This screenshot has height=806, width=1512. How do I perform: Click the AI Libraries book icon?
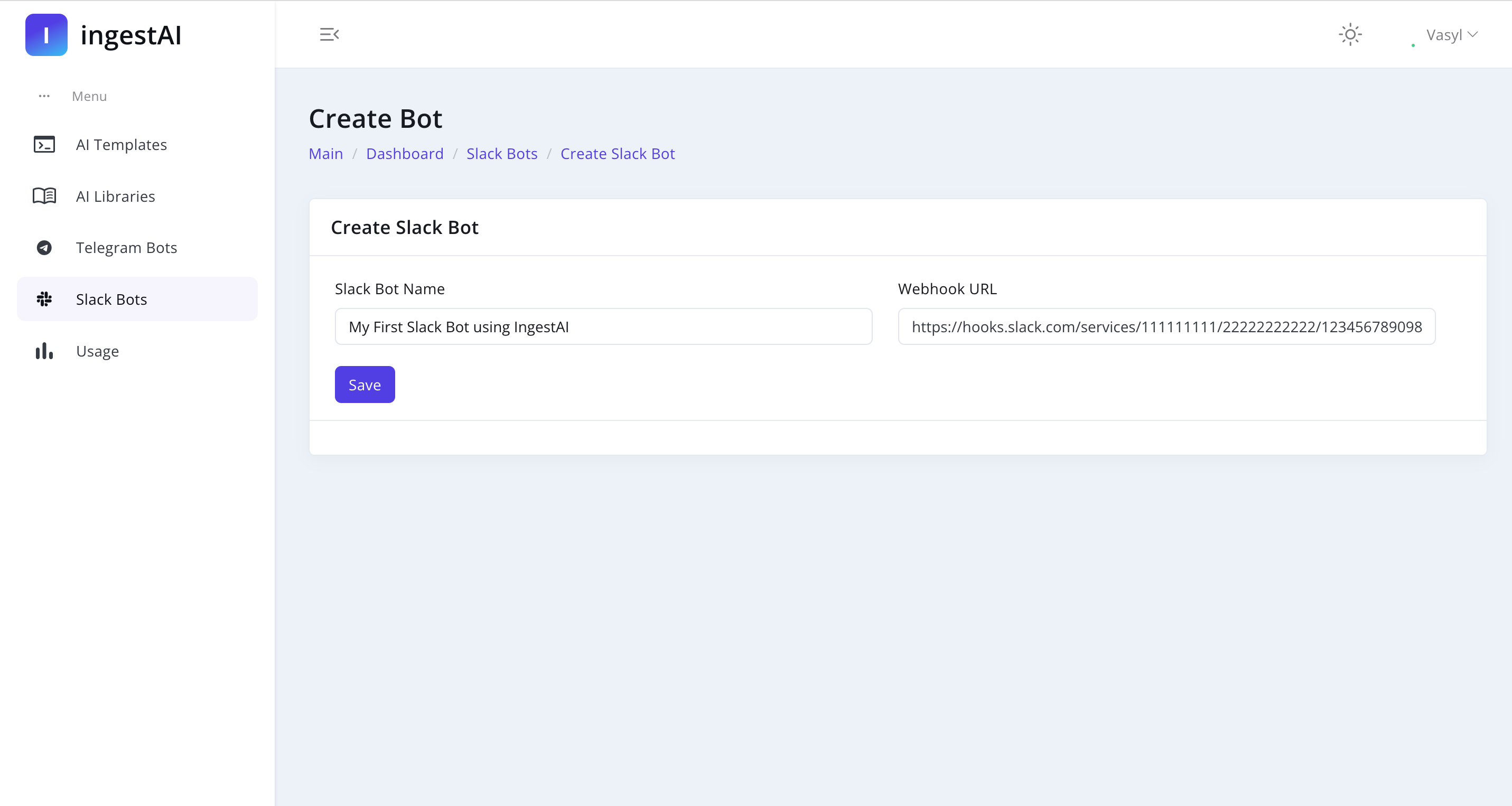tap(44, 196)
